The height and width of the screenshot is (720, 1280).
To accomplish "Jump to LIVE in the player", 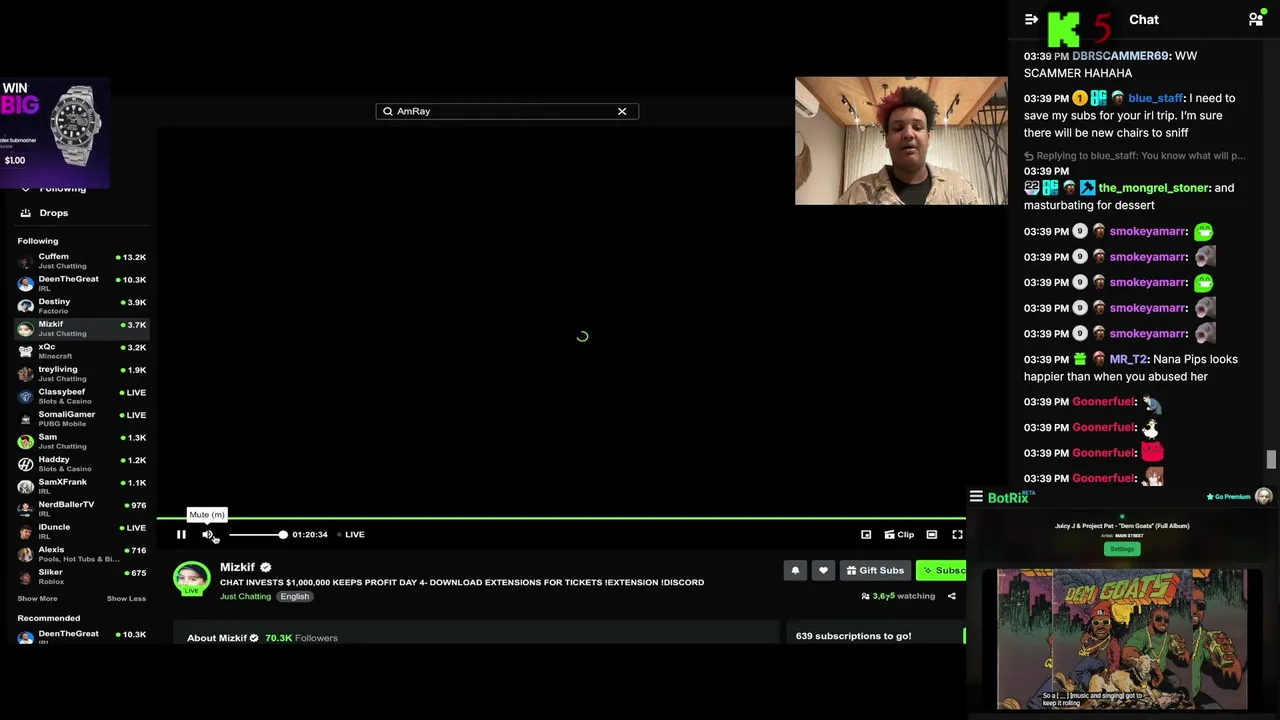I will [350, 535].
